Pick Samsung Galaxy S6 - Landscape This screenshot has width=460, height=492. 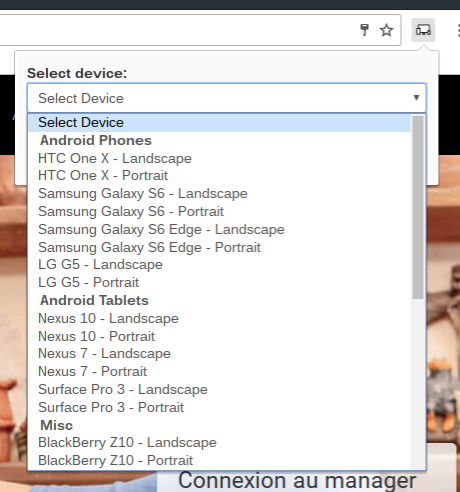click(219, 194)
